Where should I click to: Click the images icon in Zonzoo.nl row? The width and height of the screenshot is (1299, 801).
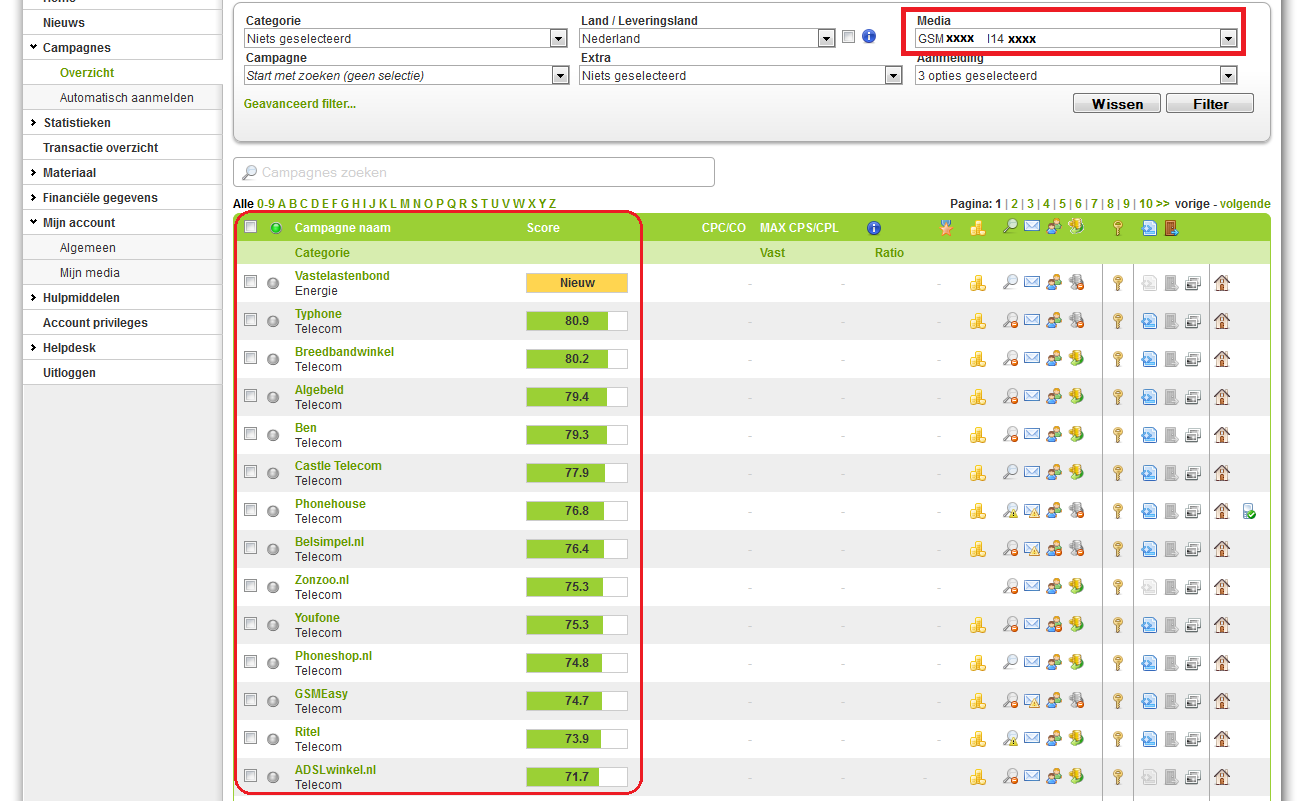(1194, 587)
